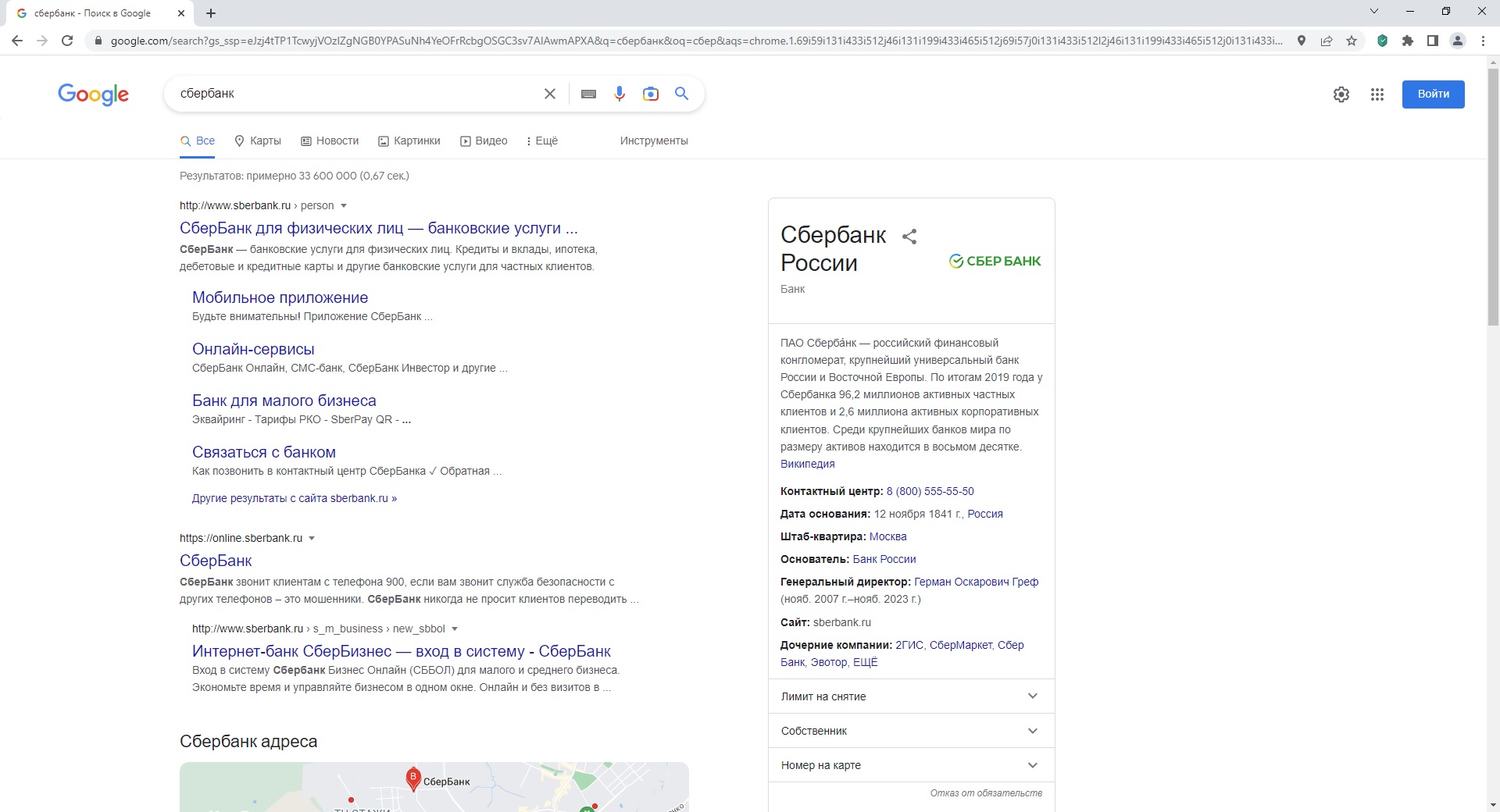Open Интернет-банк СберБизнес result
Viewport: 1500px width, 812px height.
coord(402,651)
